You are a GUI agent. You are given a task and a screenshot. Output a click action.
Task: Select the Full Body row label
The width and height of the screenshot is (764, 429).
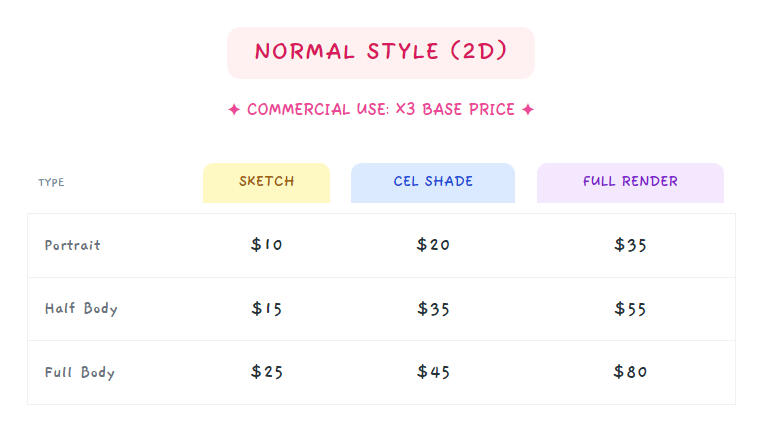tap(80, 373)
